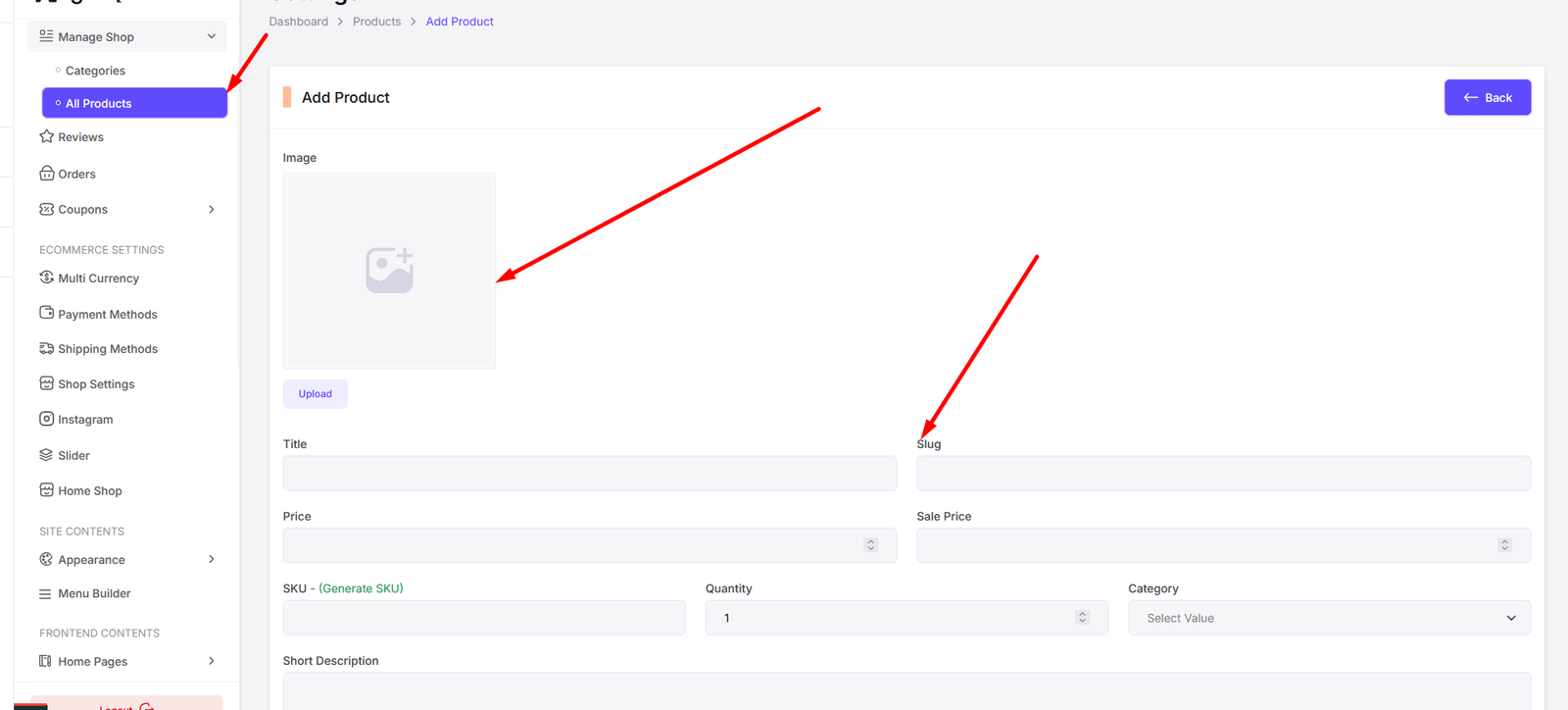
Task: Collapse the Manage Shop menu
Action: pos(211,37)
